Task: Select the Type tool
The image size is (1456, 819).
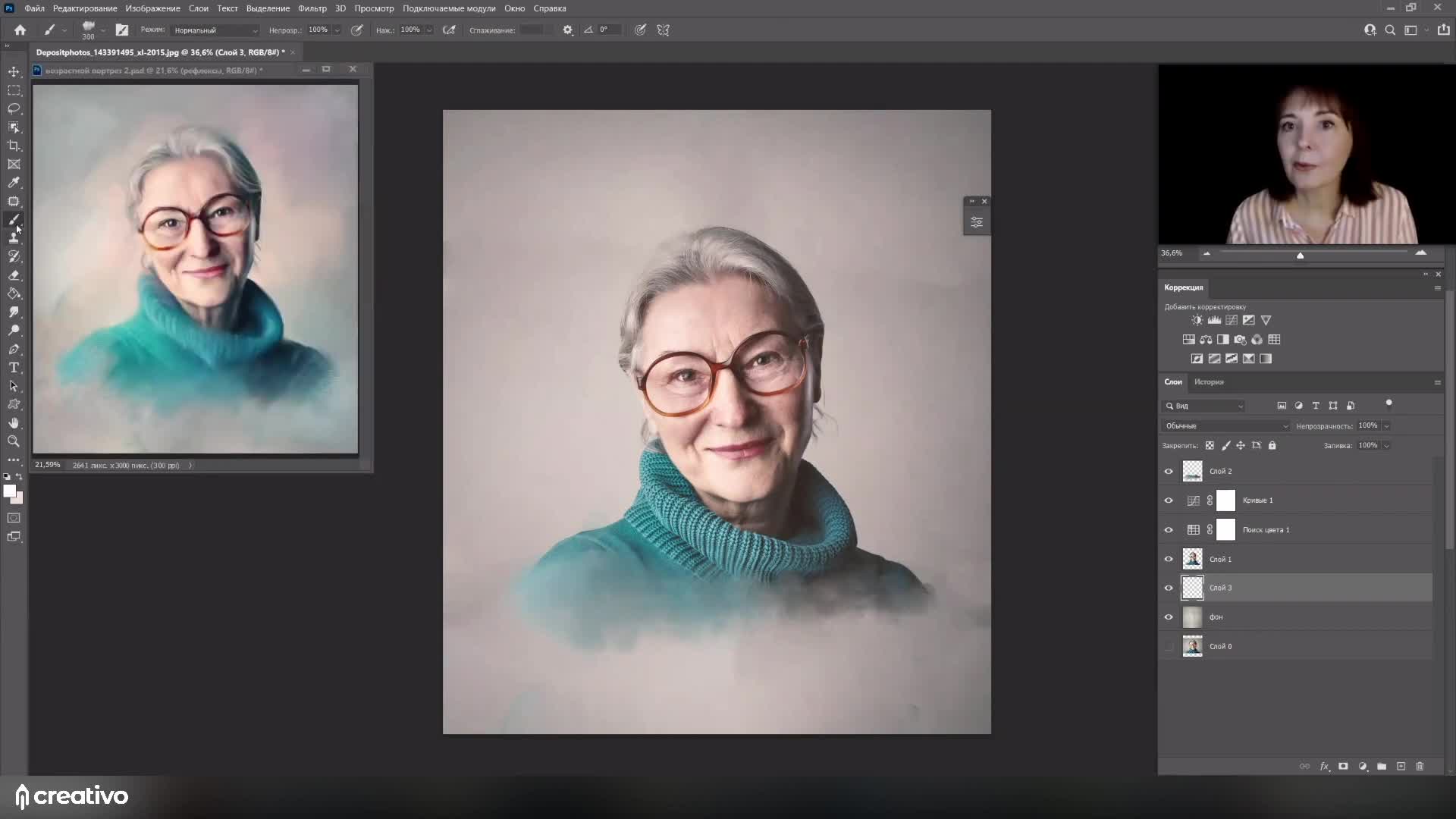Action: (x=14, y=368)
